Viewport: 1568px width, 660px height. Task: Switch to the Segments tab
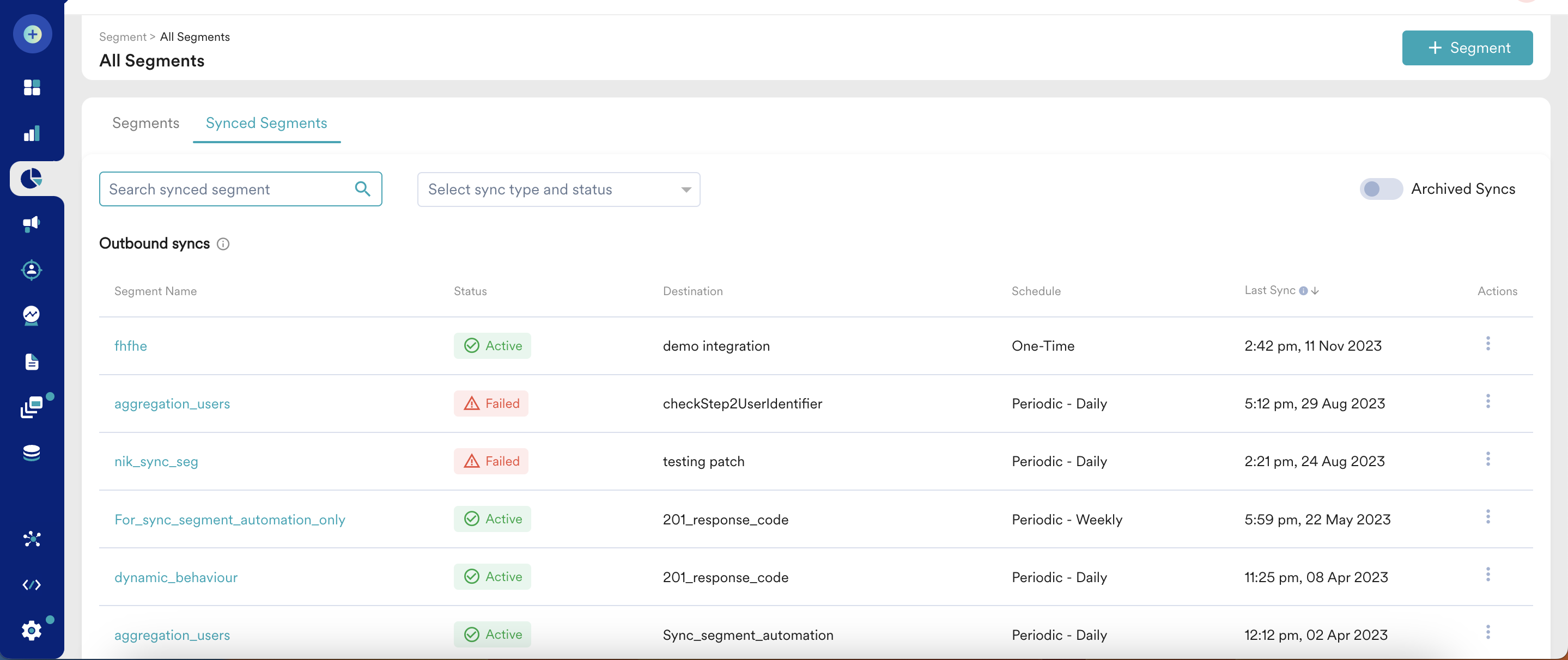click(145, 123)
